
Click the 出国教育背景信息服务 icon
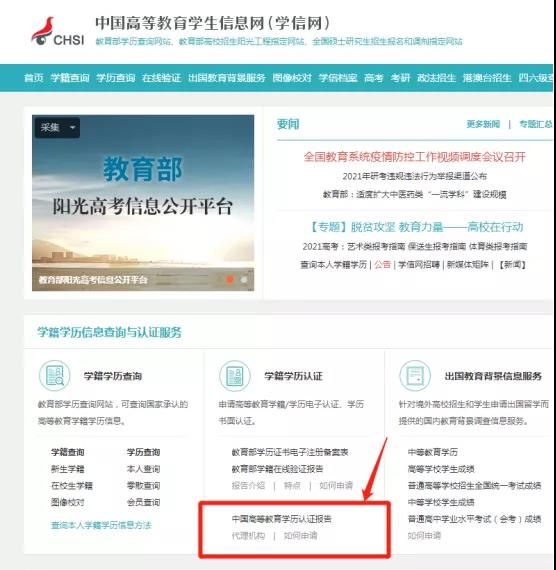pos(415,376)
